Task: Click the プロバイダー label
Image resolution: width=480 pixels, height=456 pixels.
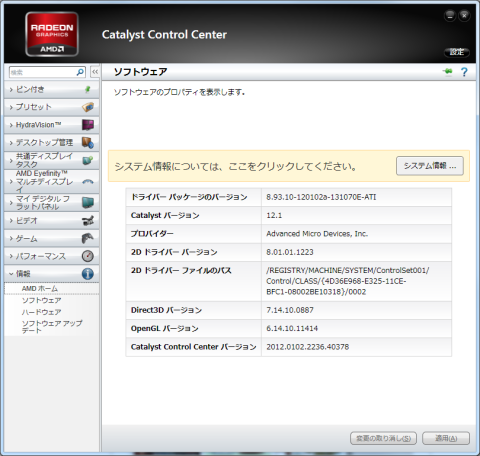Action: pyautogui.click(x=152, y=234)
